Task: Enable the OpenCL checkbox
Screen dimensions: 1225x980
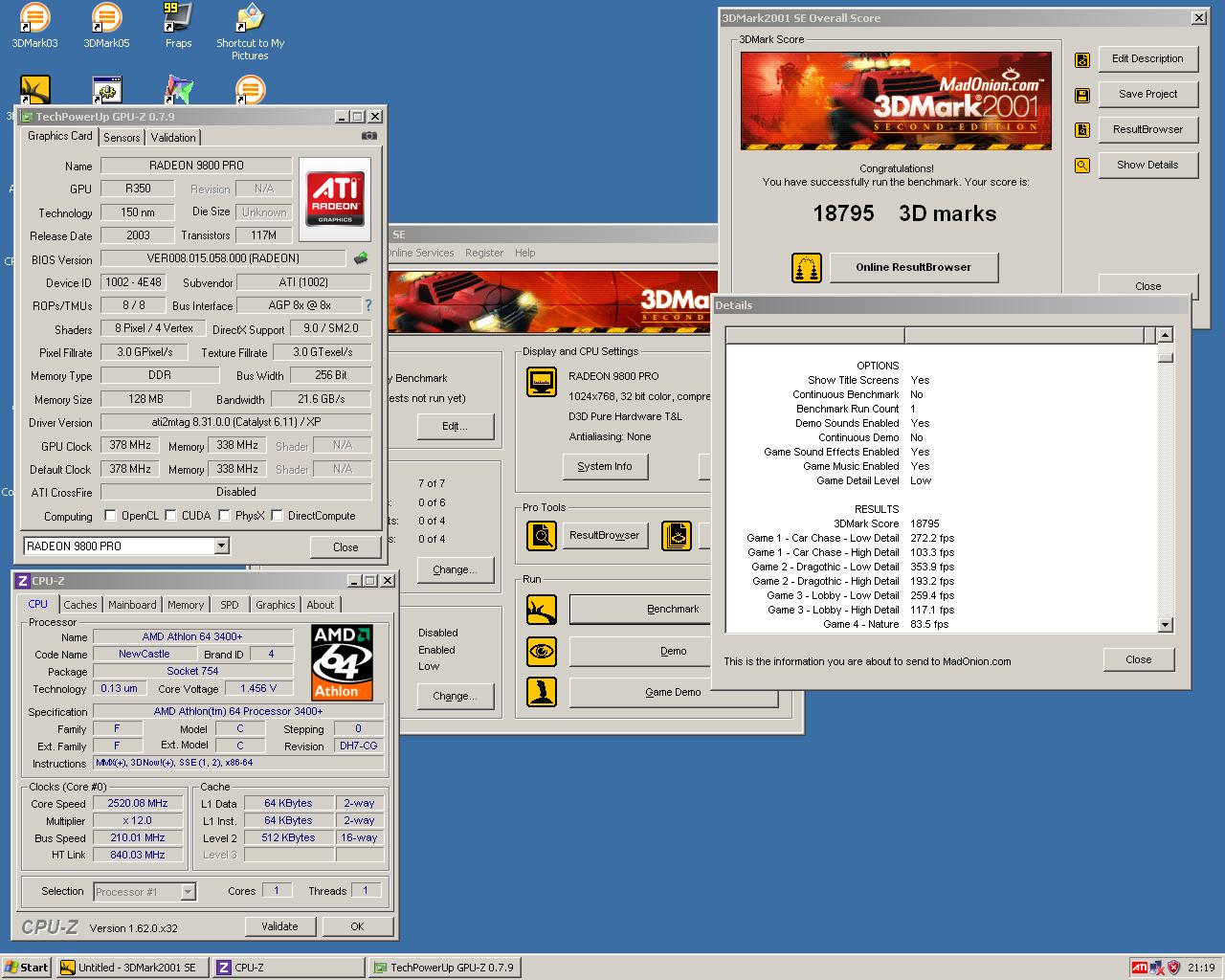Action: click(x=110, y=516)
